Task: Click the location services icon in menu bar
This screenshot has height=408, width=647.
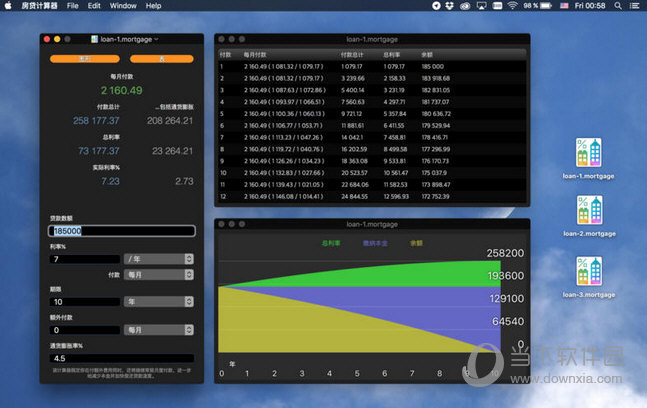Action: tap(436, 6)
